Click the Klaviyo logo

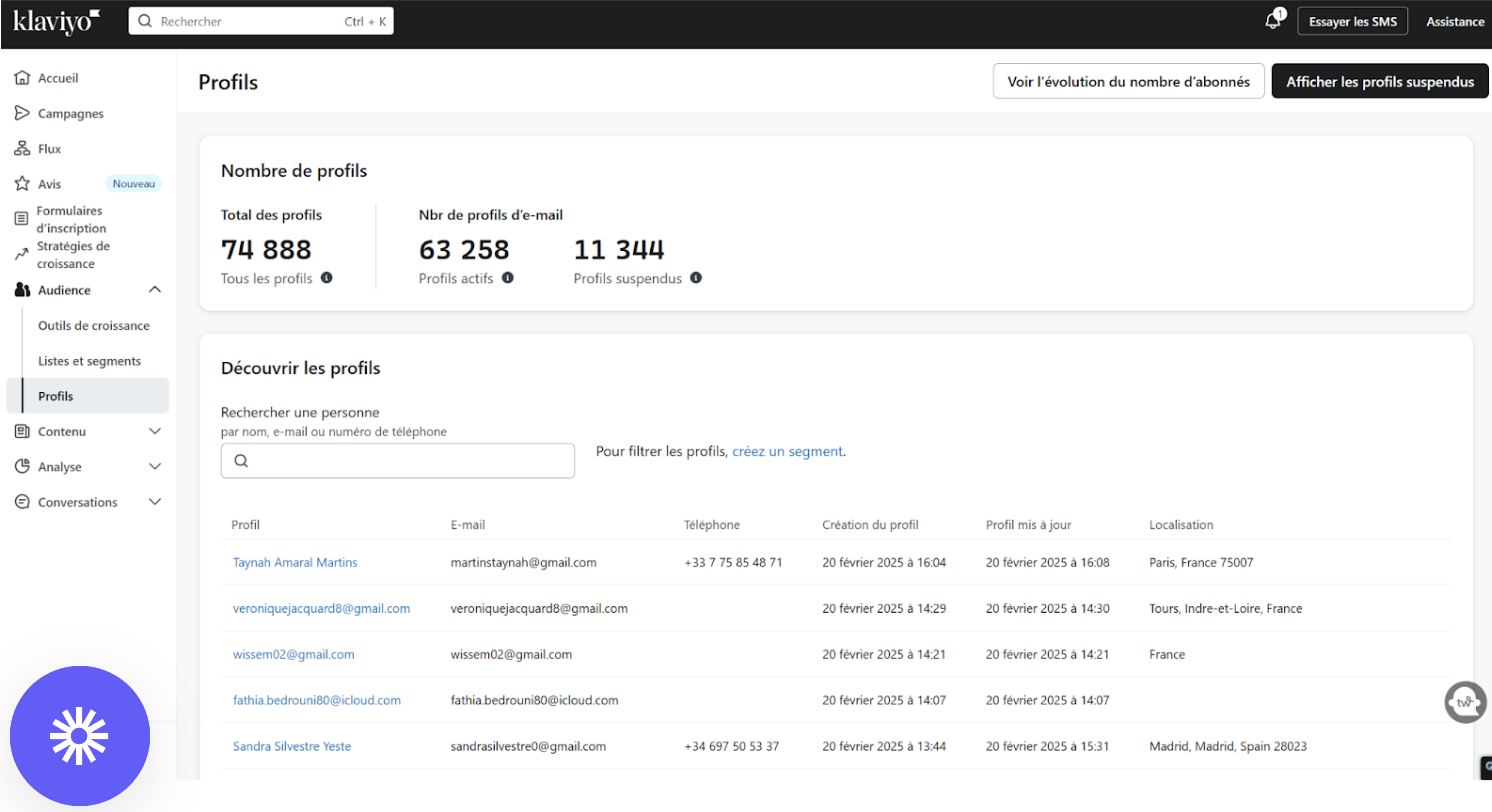click(x=56, y=21)
